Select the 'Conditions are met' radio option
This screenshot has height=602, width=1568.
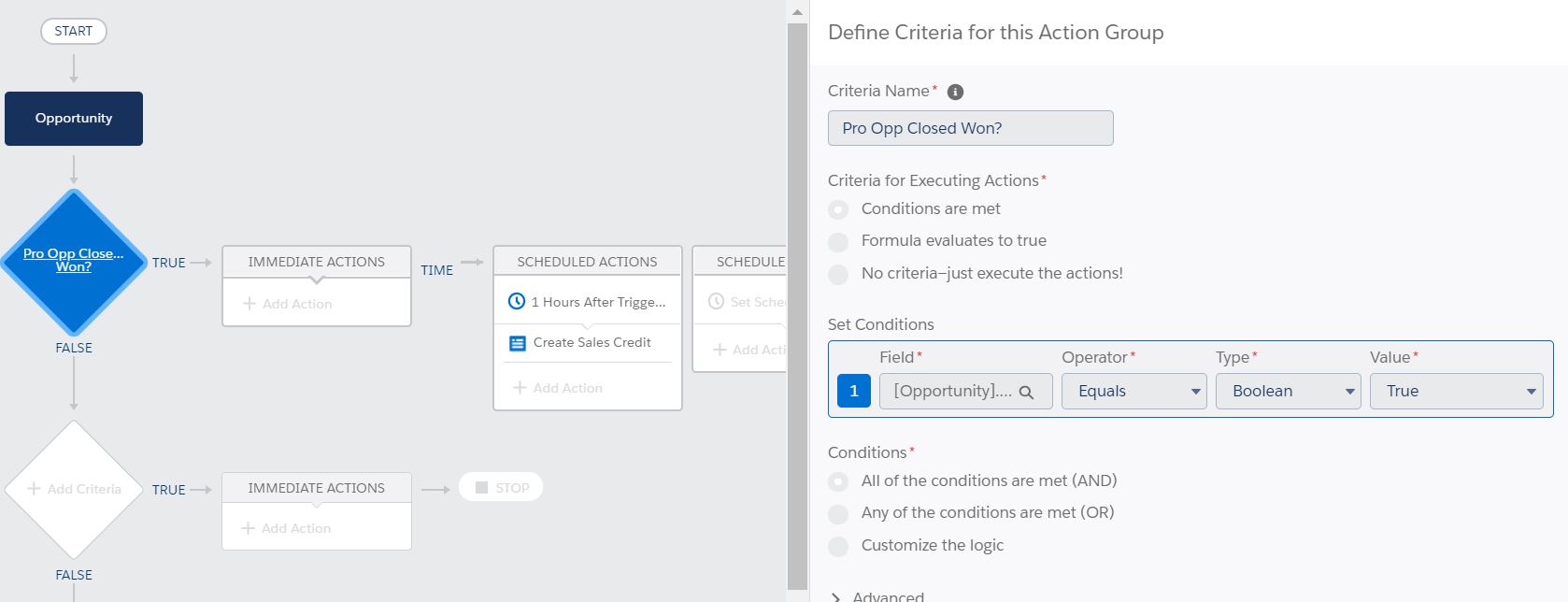839,209
